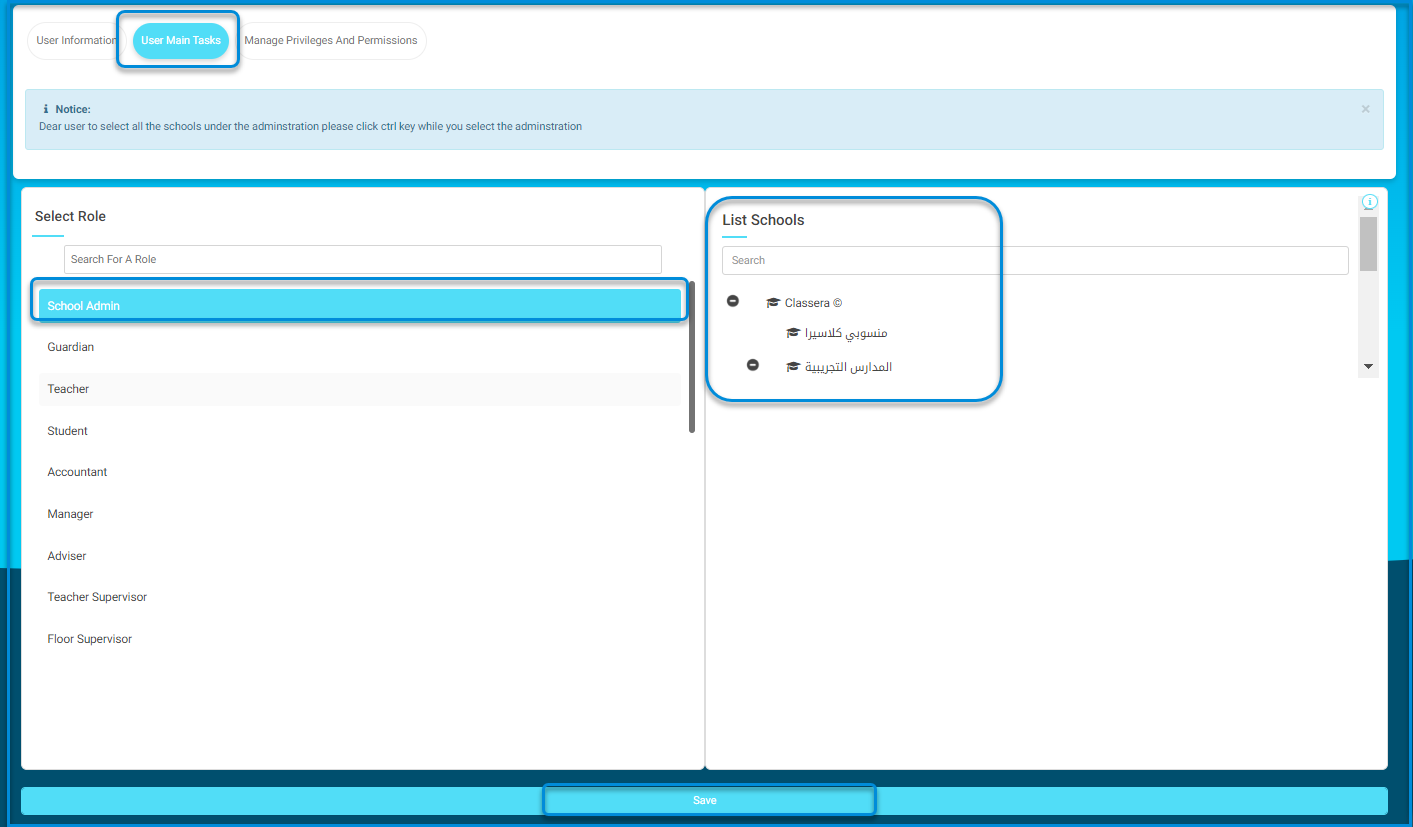Open the User Information tab
The height and width of the screenshot is (827, 1413).
tap(76, 41)
